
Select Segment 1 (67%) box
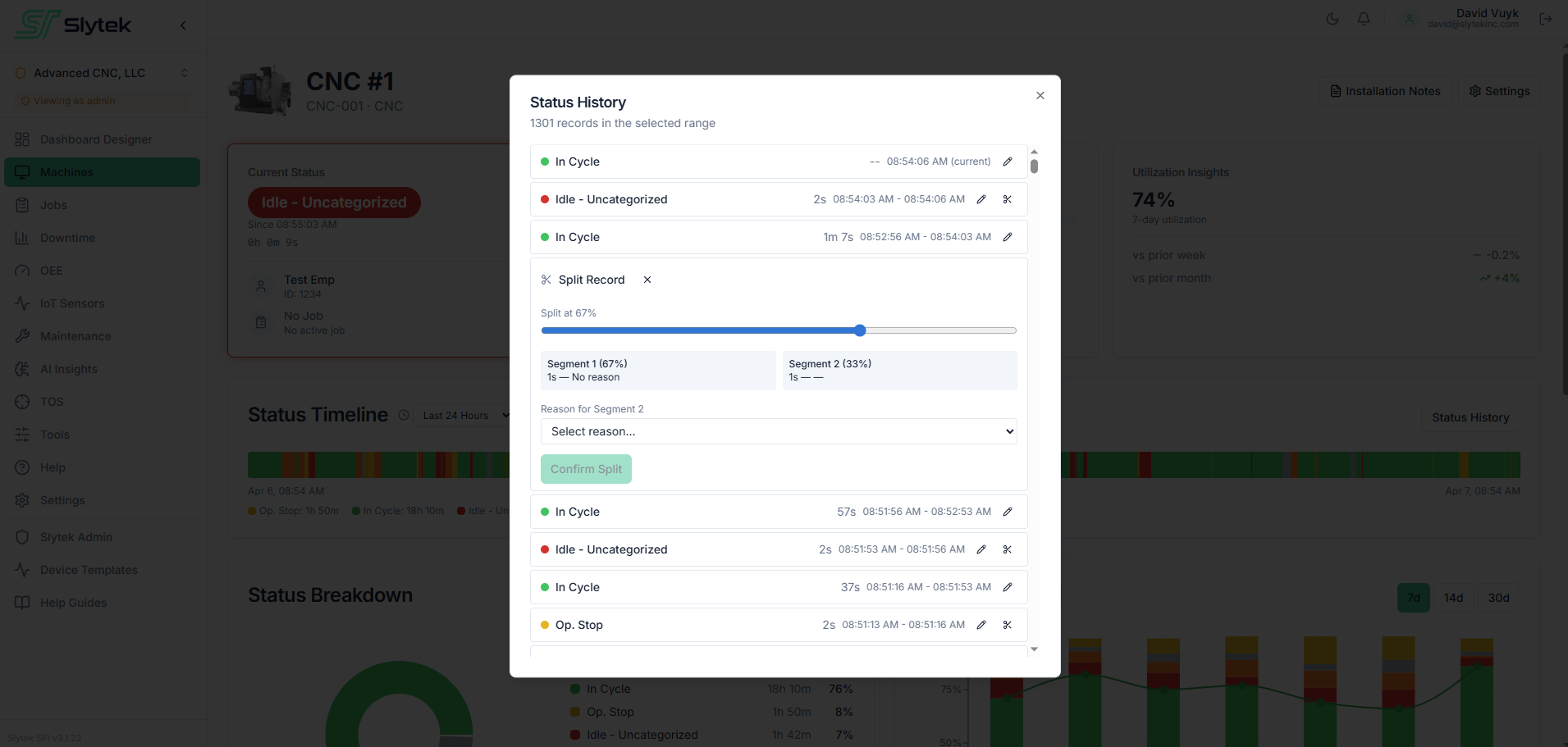[658, 371]
